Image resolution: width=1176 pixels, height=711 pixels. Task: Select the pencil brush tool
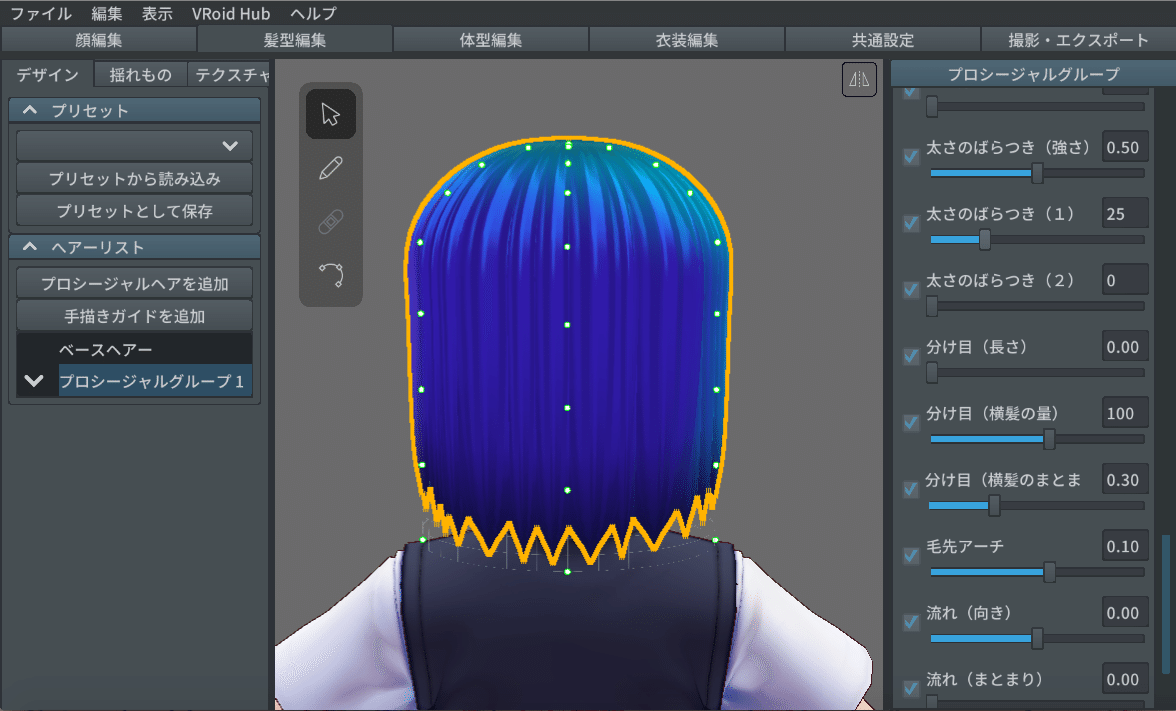click(x=331, y=168)
